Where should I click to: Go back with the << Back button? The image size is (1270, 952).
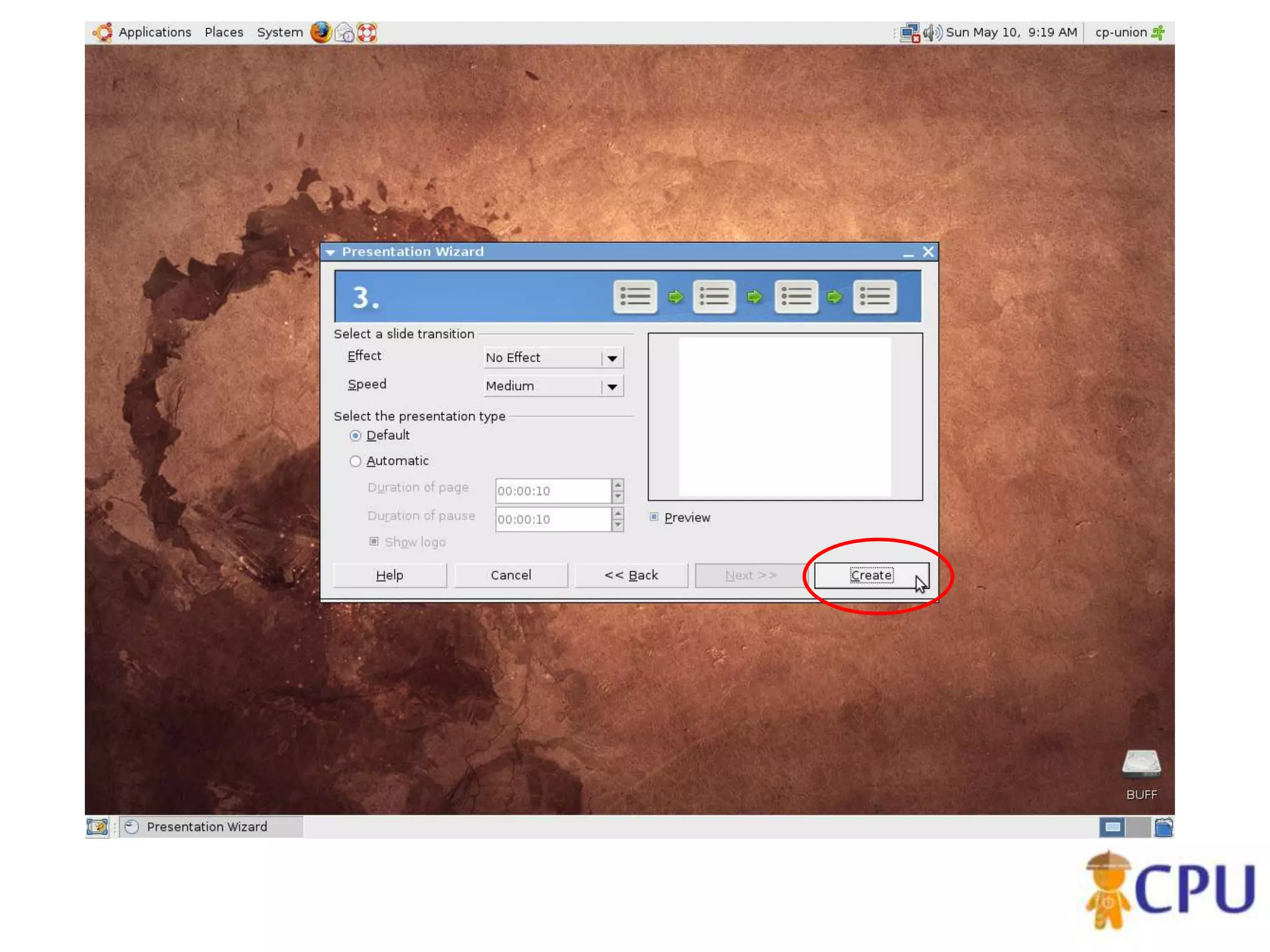tap(631, 575)
